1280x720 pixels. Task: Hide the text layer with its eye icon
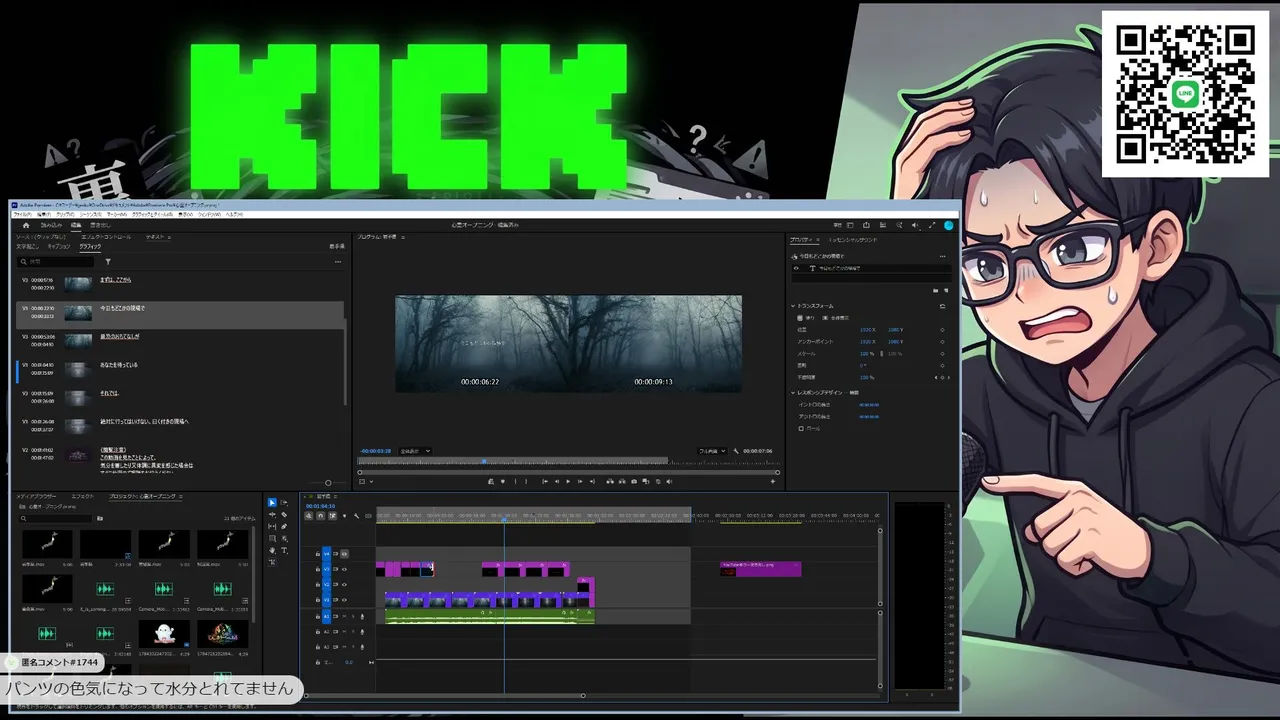click(x=796, y=268)
